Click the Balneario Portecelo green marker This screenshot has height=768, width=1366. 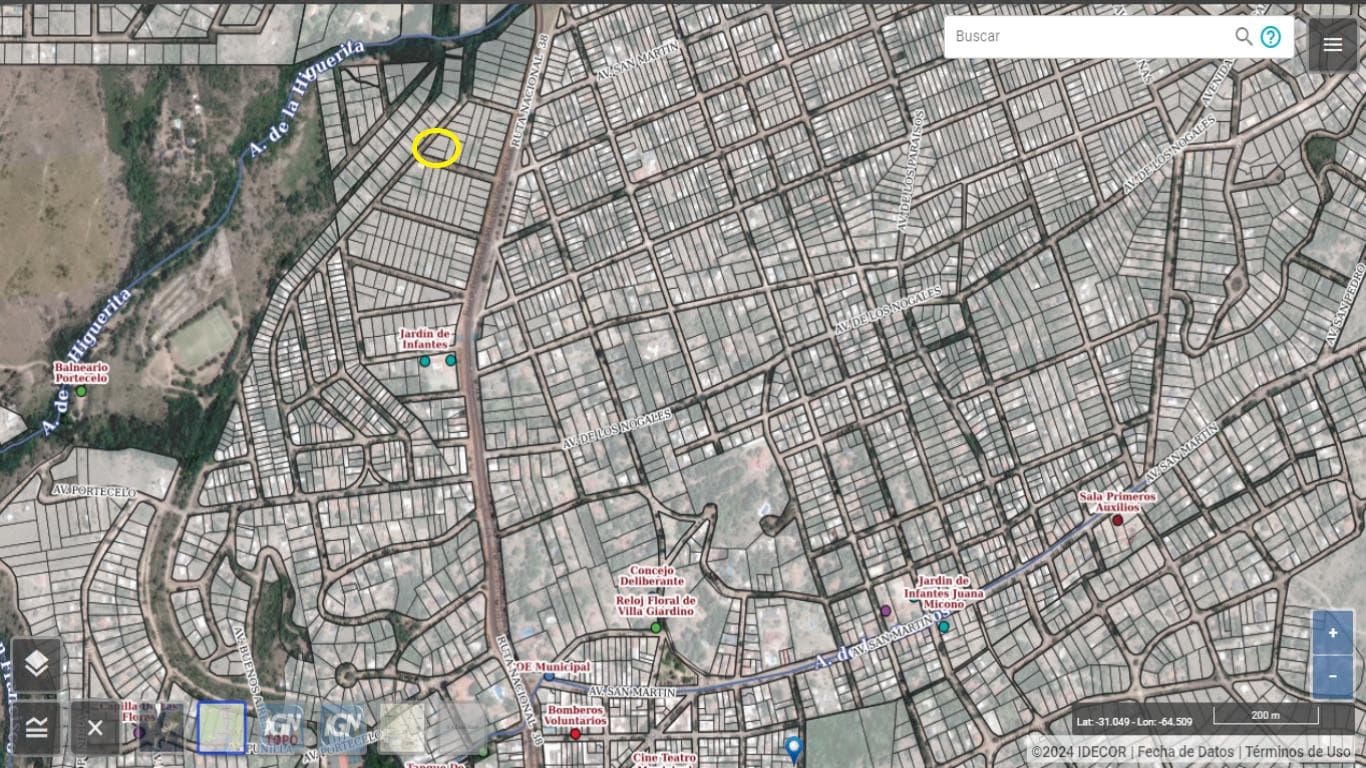point(82,391)
